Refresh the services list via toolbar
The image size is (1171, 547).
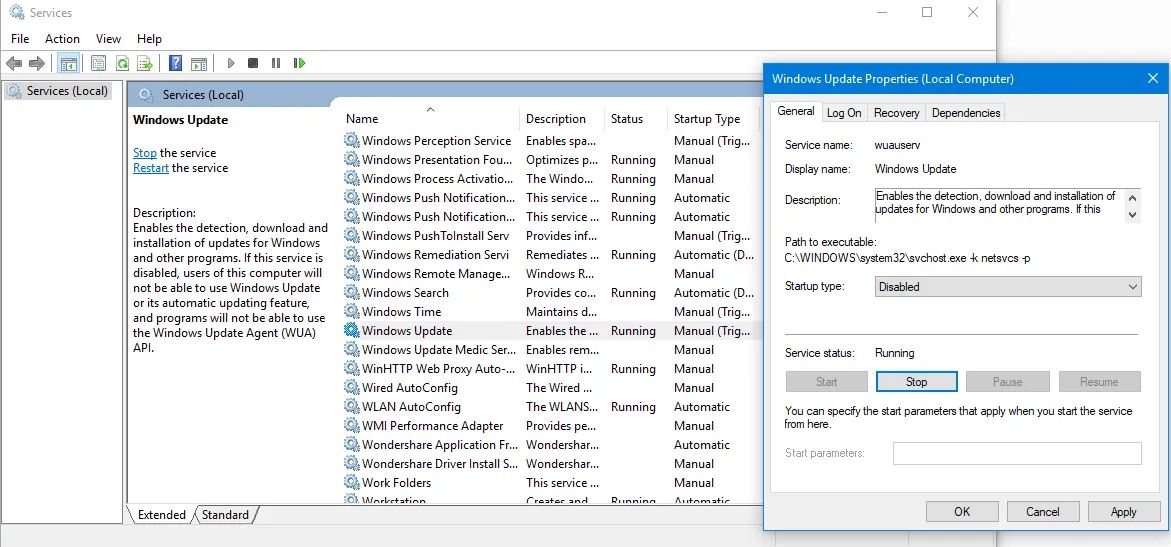(122, 64)
